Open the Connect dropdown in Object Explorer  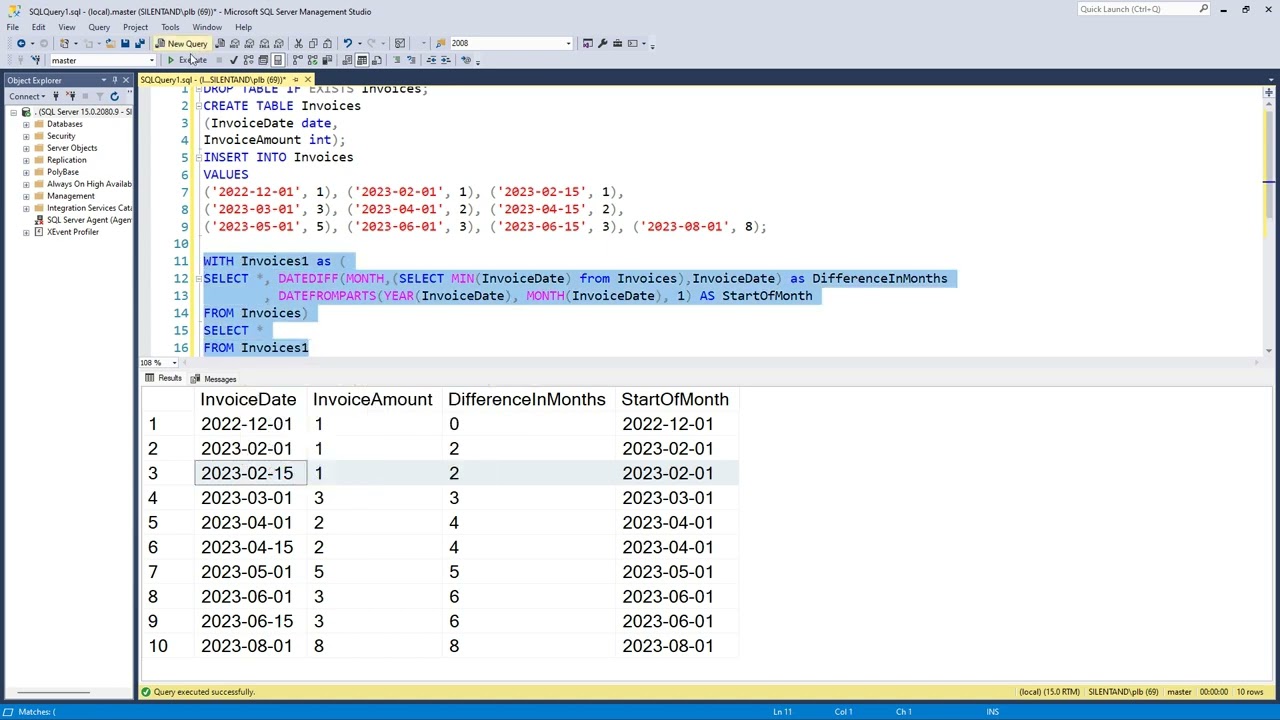28,96
